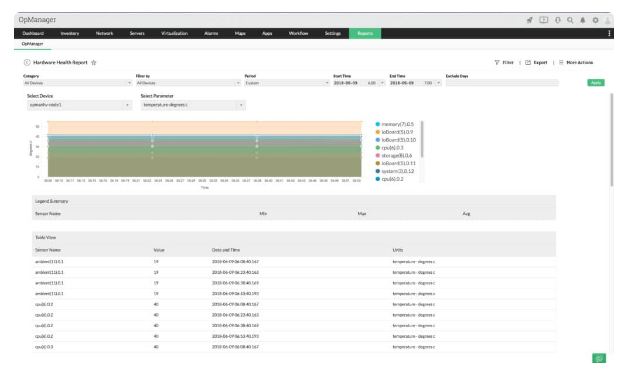Open the Settings menu in navbar
Screen dimensions: 637x376
332,33
